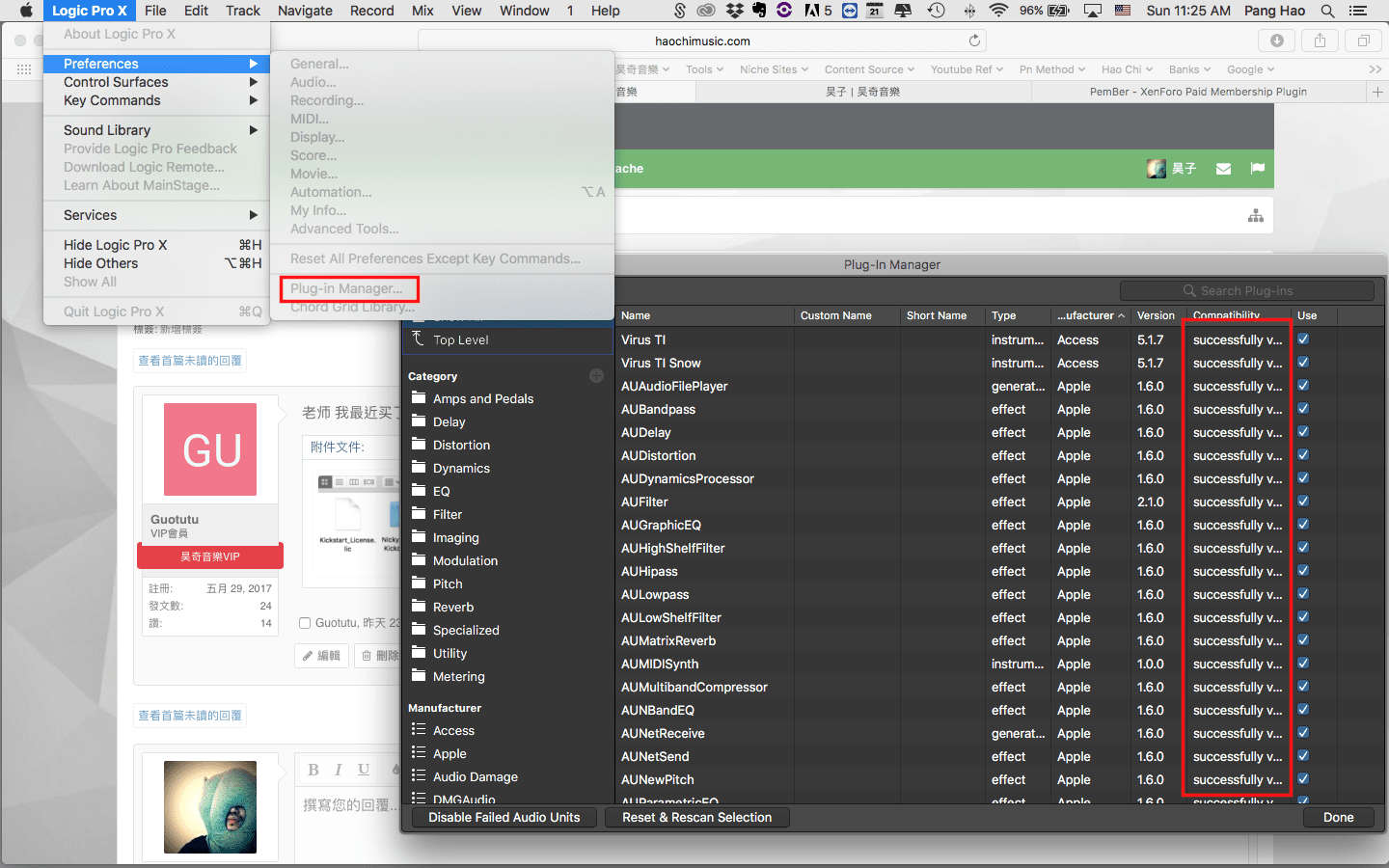
Task: Open the Youtube Ref bookmarks dropdown
Action: [x=967, y=69]
